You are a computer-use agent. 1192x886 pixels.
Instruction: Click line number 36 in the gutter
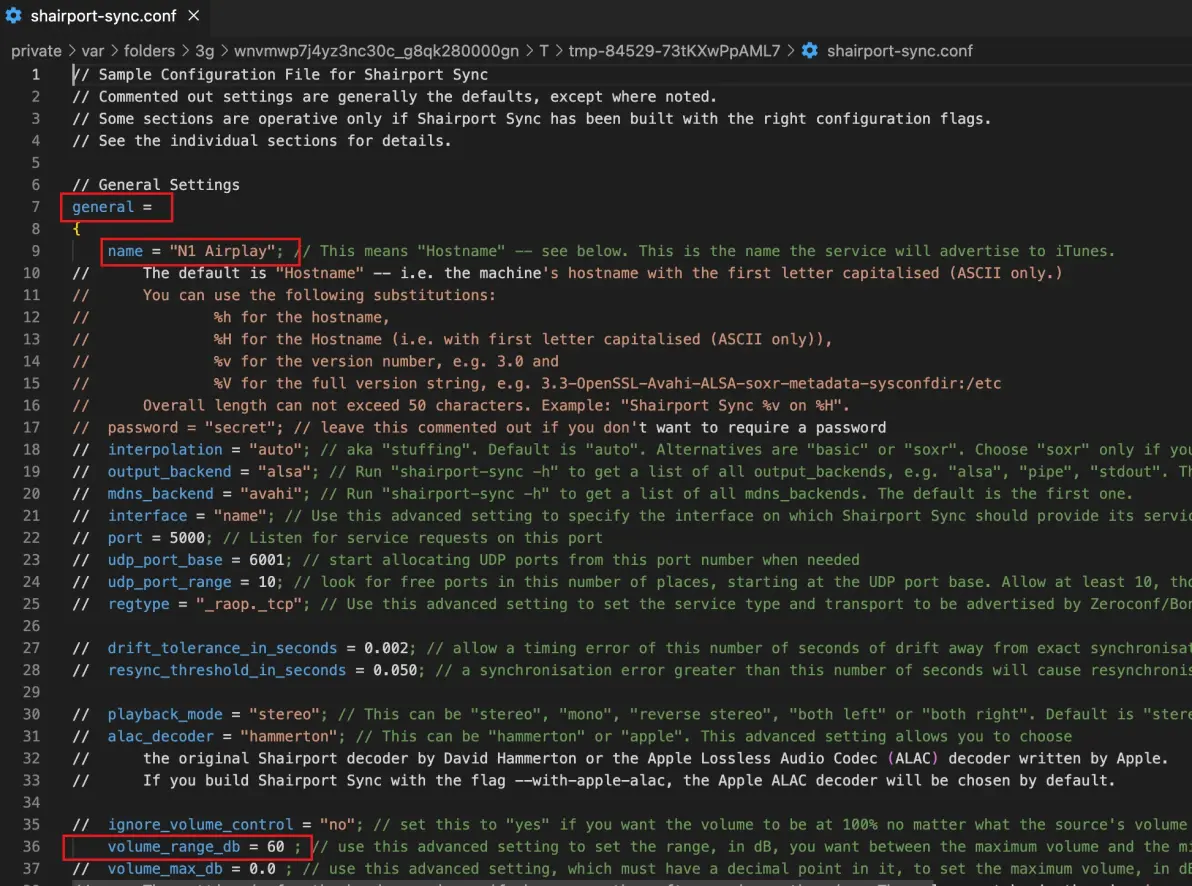(31, 846)
